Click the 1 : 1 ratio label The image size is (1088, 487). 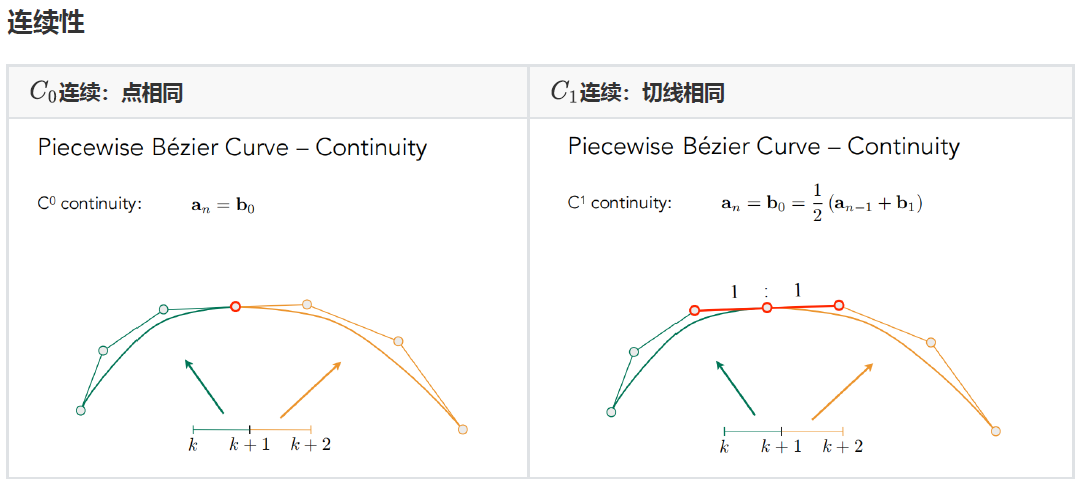click(766, 291)
